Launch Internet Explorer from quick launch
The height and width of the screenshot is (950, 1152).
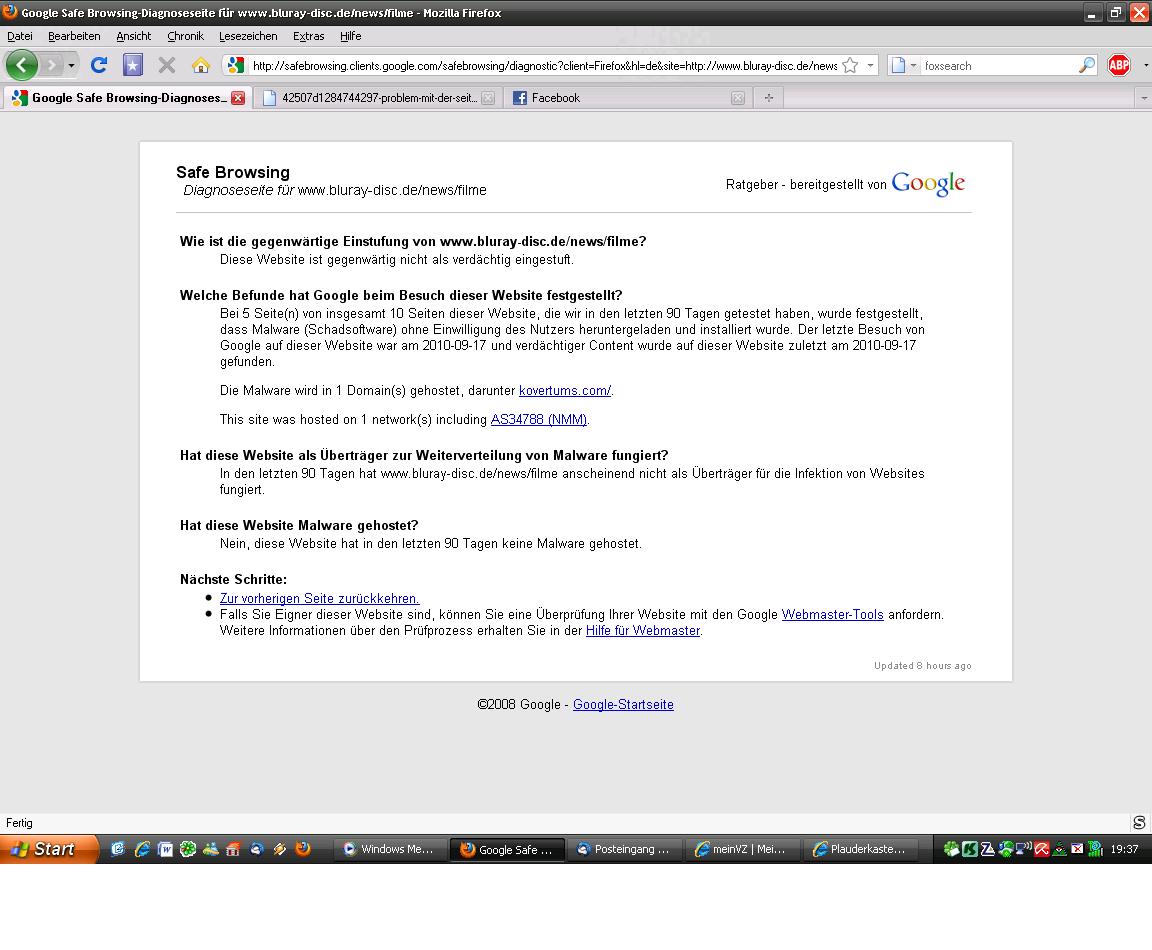142,849
